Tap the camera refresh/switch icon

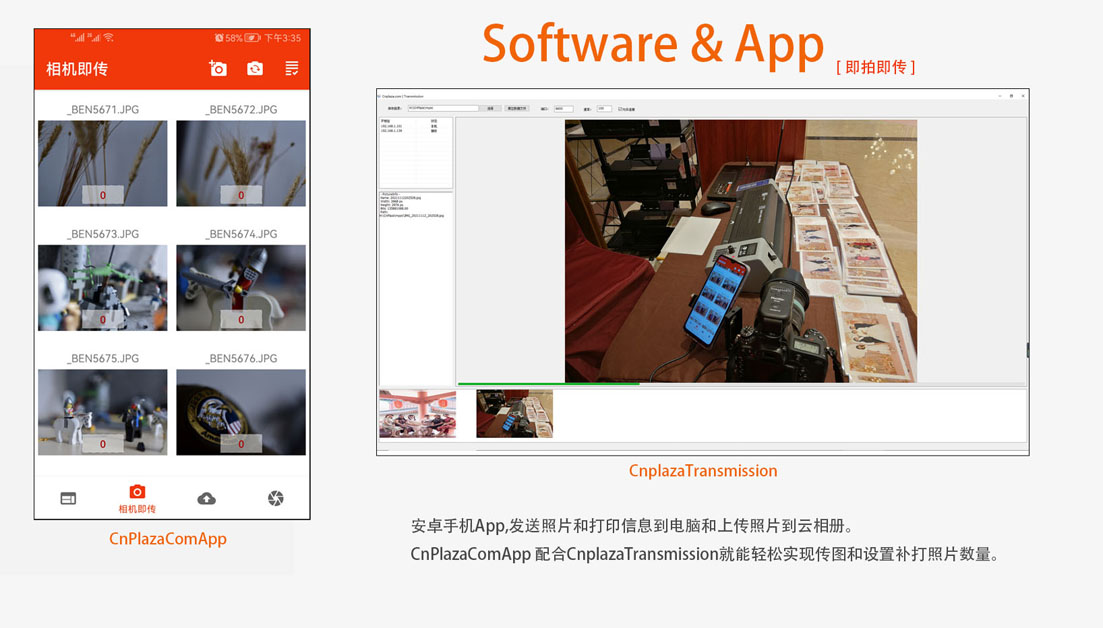(x=255, y=68)
